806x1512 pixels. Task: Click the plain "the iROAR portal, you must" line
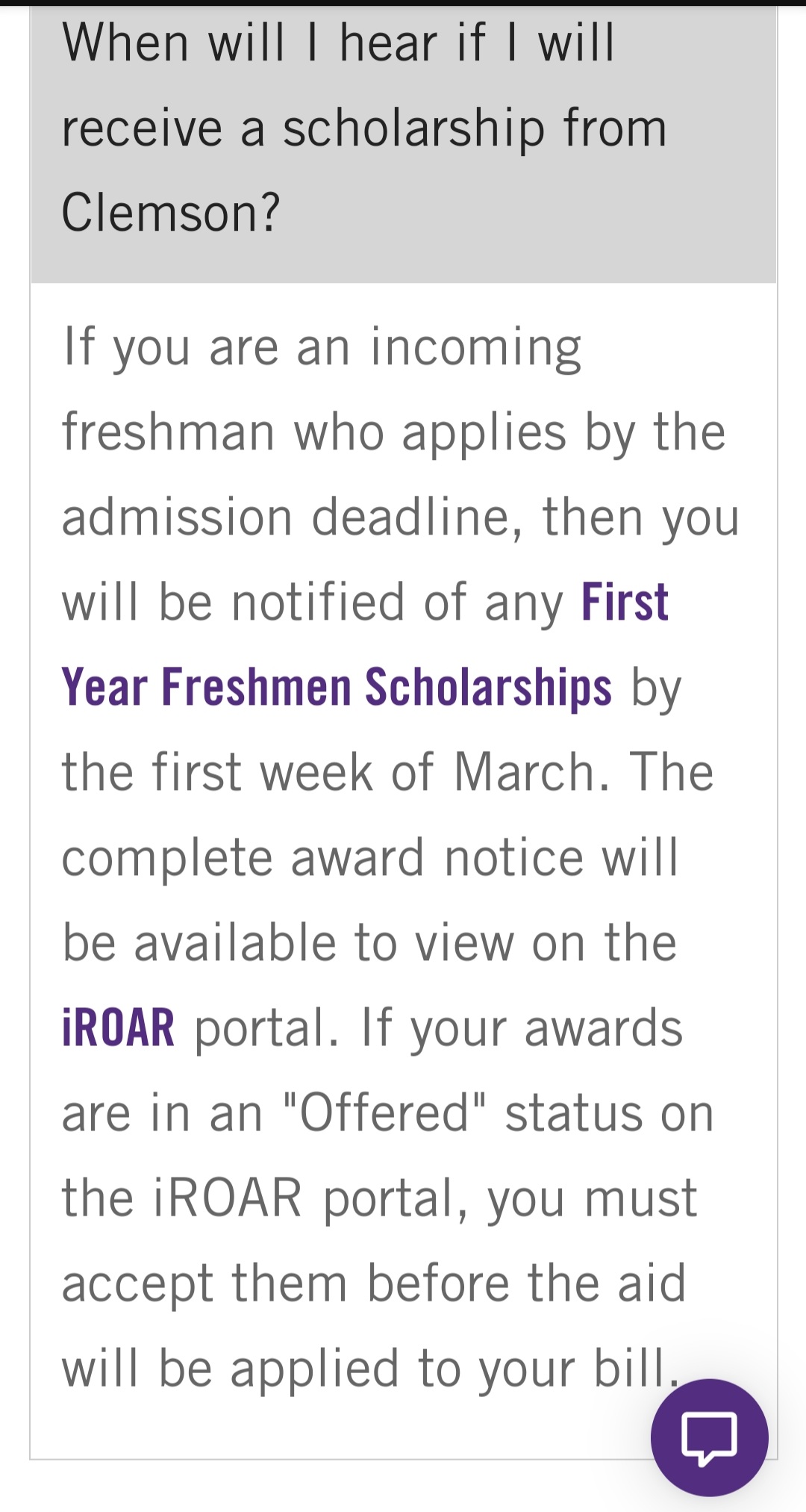tap(378, 1198)
